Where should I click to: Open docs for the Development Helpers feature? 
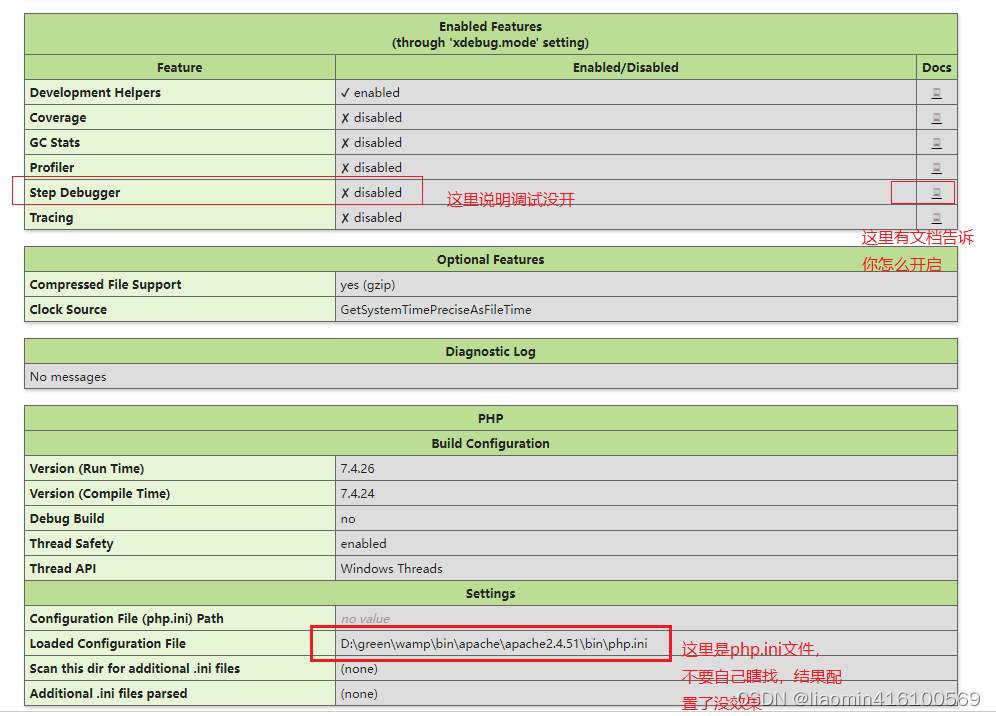[x=937, y=92]
